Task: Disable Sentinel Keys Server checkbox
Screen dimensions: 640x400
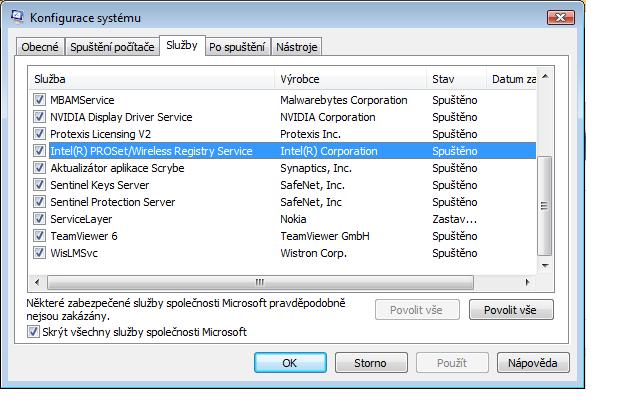Action: click(x=39, y=185)
